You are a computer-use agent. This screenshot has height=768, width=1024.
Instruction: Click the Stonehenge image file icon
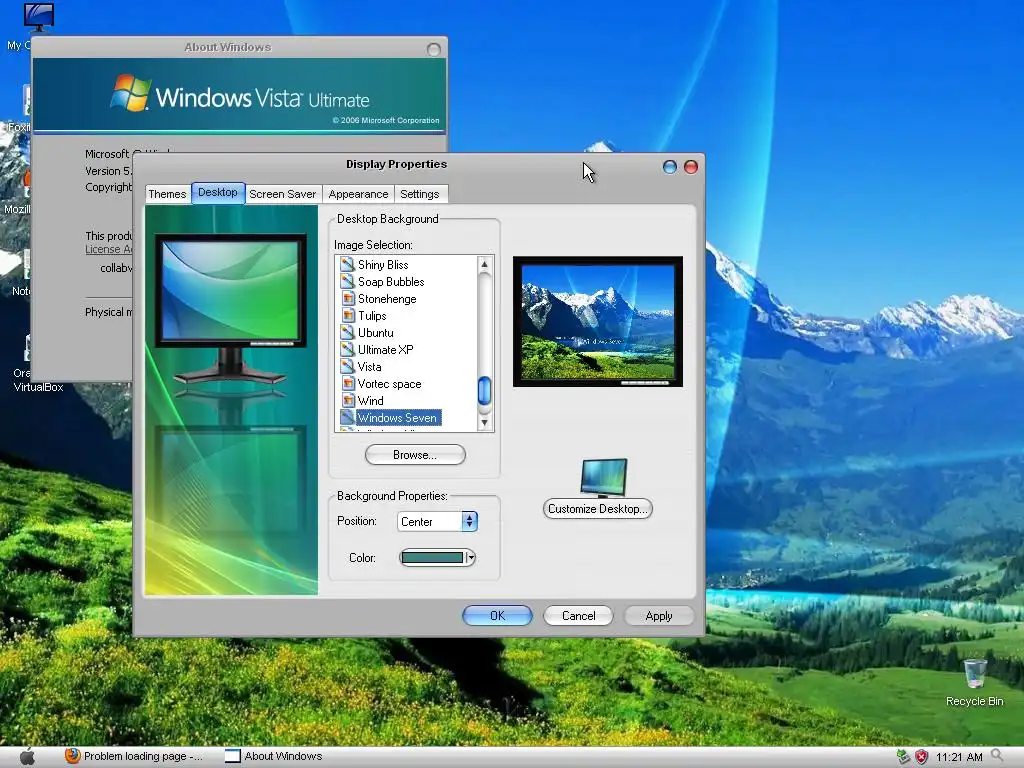tap(347, 298)
